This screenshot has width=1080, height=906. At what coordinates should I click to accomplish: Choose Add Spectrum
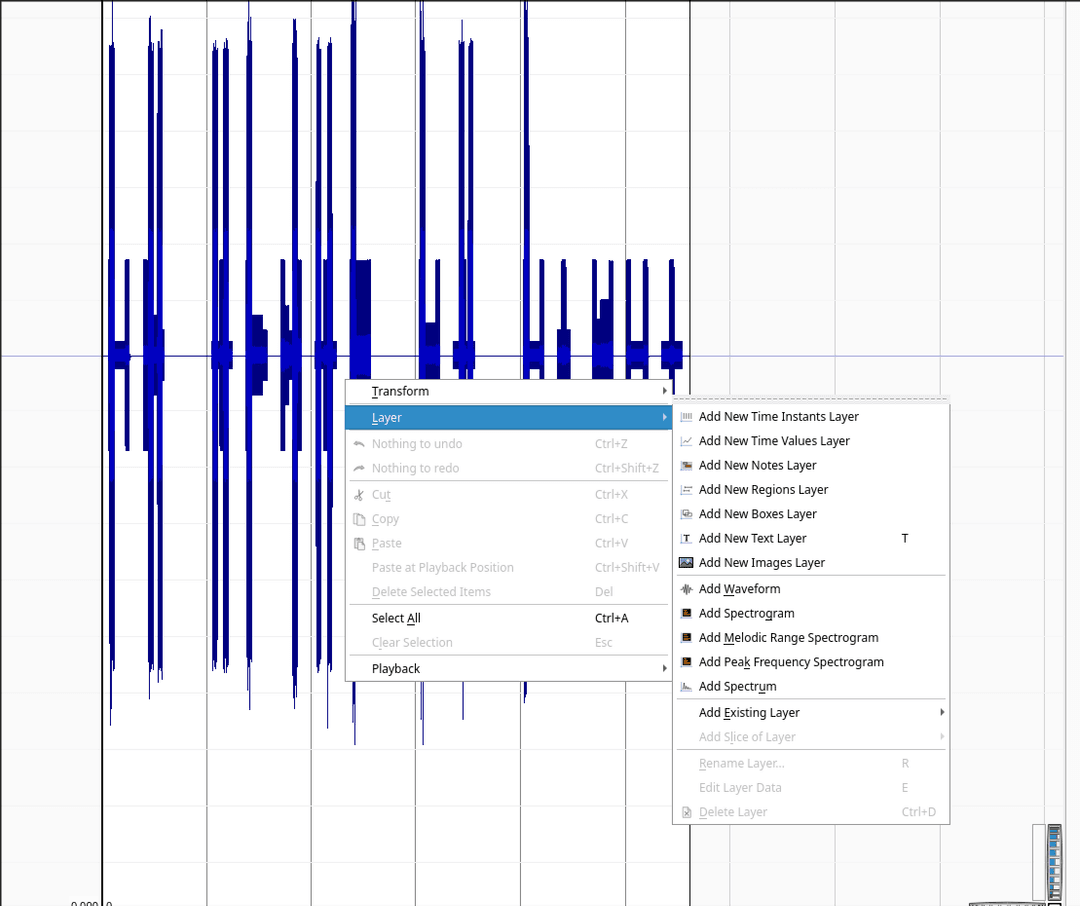point(811,686)
